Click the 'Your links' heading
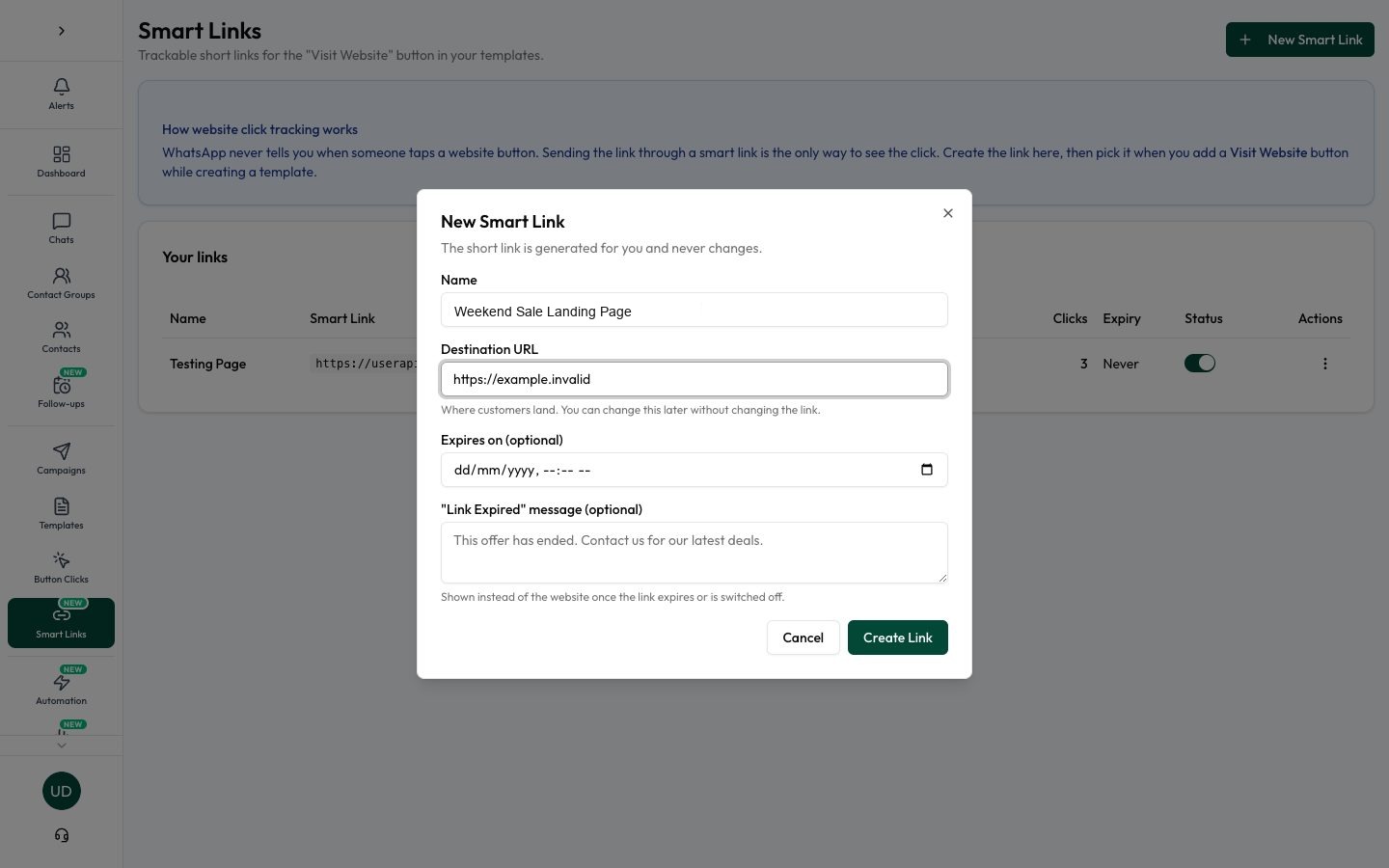Viewport: 1389px width, 868px height. point(195,257)
